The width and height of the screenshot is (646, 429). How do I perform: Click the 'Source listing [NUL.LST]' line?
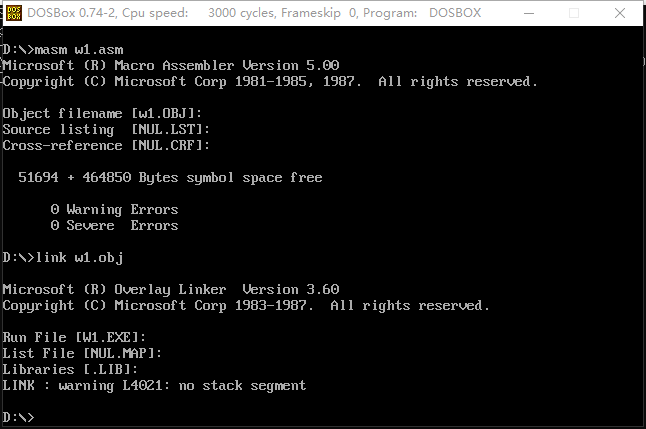[106, 130]
